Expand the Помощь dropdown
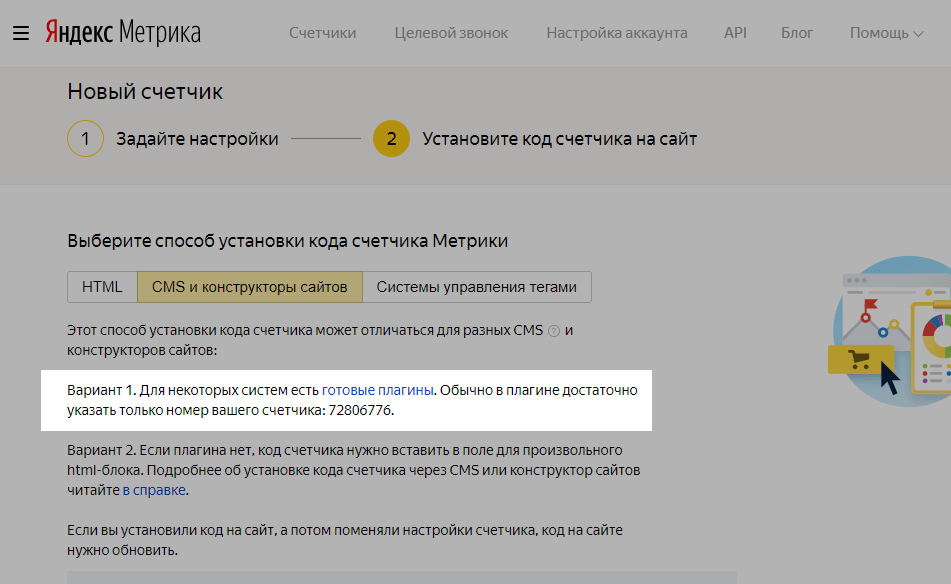The height and width of the screenshot is (584, 951). click(886, 33)
